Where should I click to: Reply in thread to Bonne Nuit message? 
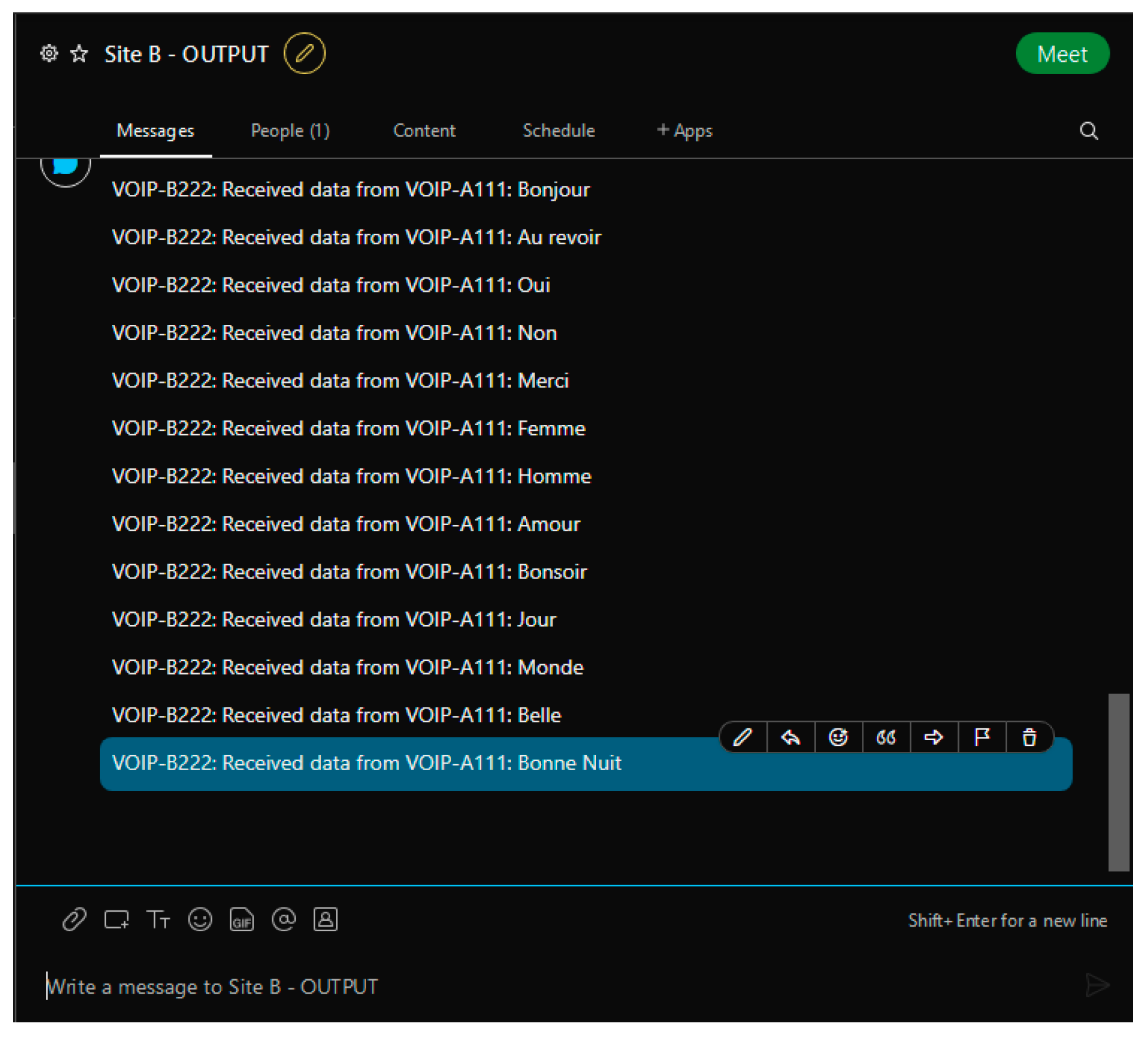pos(790,738)
